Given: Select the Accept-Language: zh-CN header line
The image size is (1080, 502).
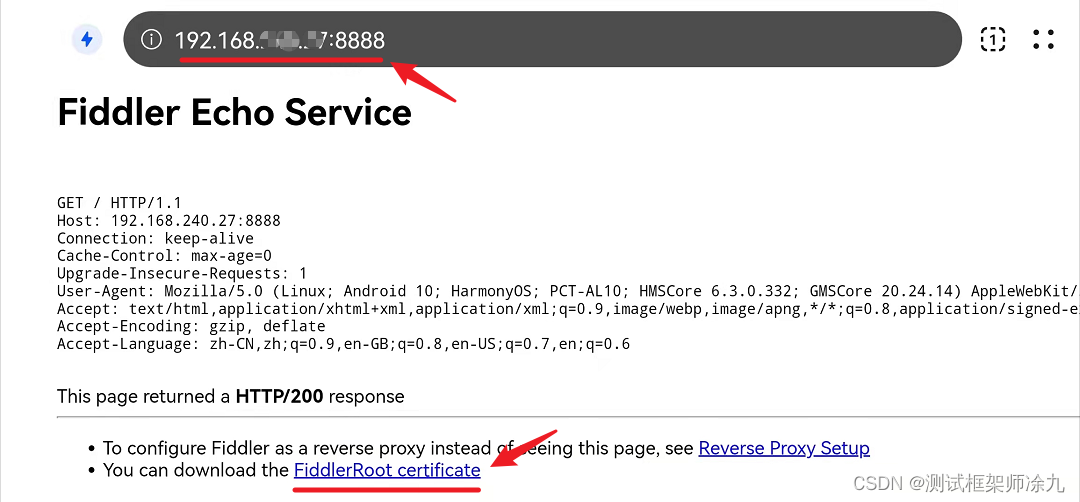Looking at the screenshot, I should point(343,344).
